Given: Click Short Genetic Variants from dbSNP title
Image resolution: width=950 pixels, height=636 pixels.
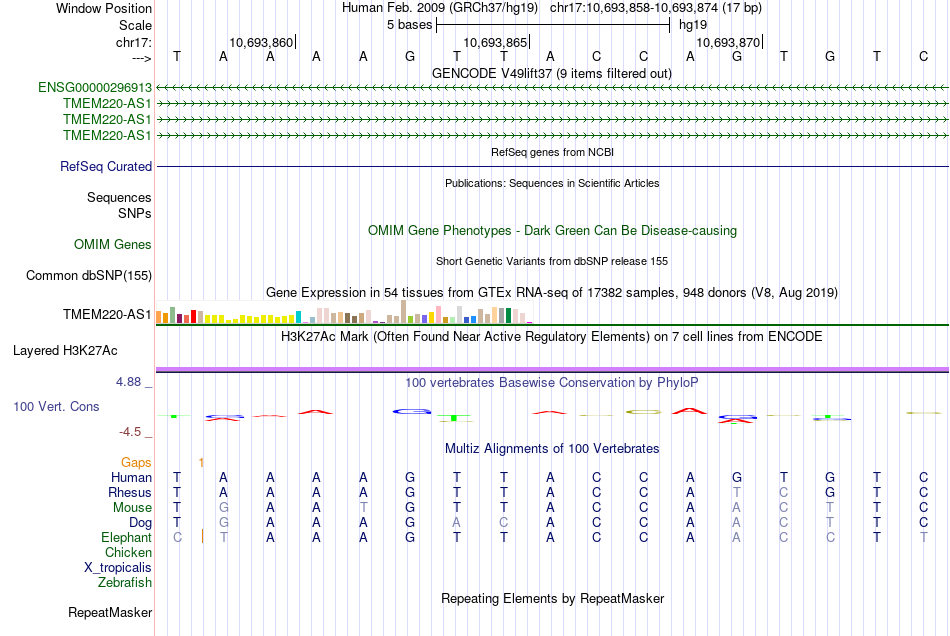Looking at the screenshot, I should (x=551, y=262).
